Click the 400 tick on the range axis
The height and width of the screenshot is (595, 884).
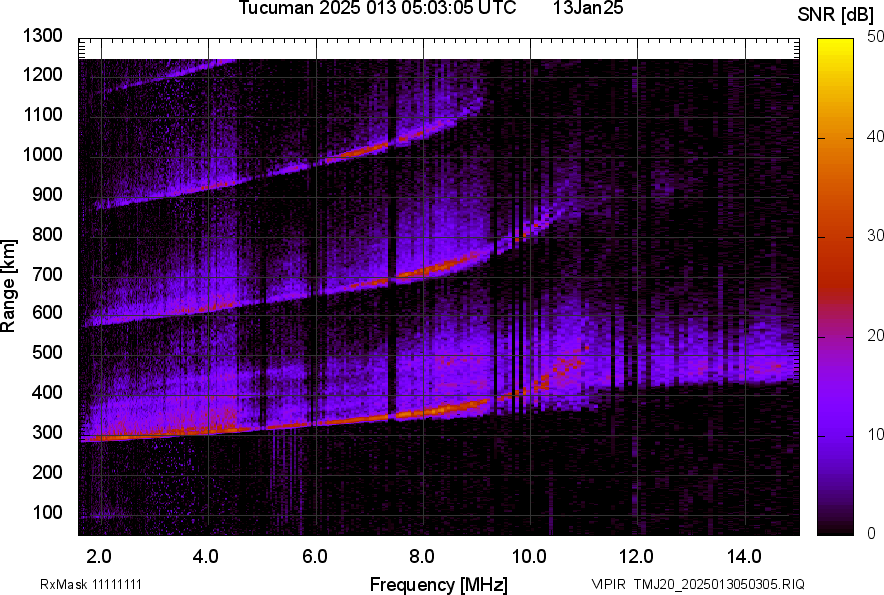49,393
